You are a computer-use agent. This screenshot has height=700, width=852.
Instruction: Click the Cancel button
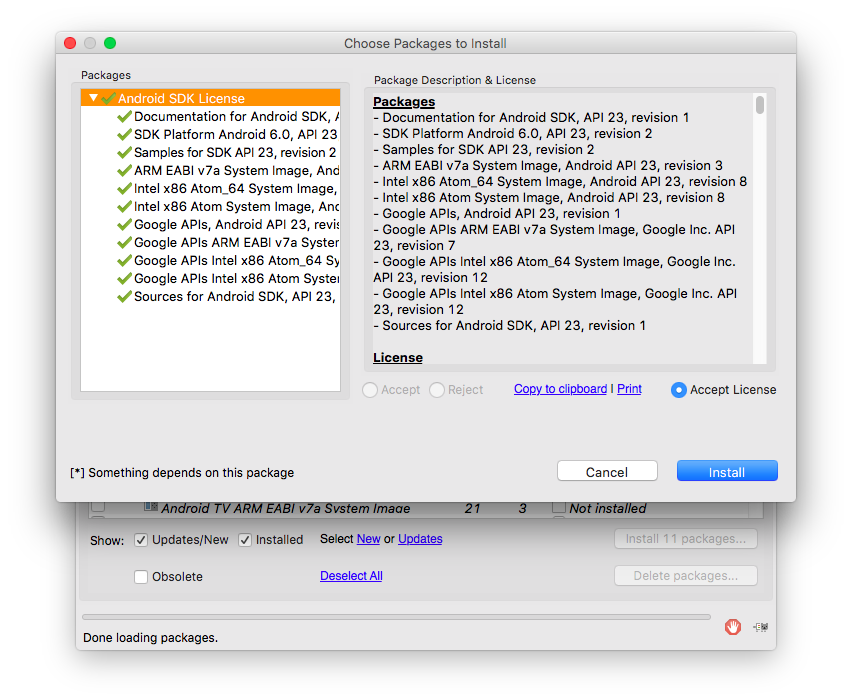(607, 472)
